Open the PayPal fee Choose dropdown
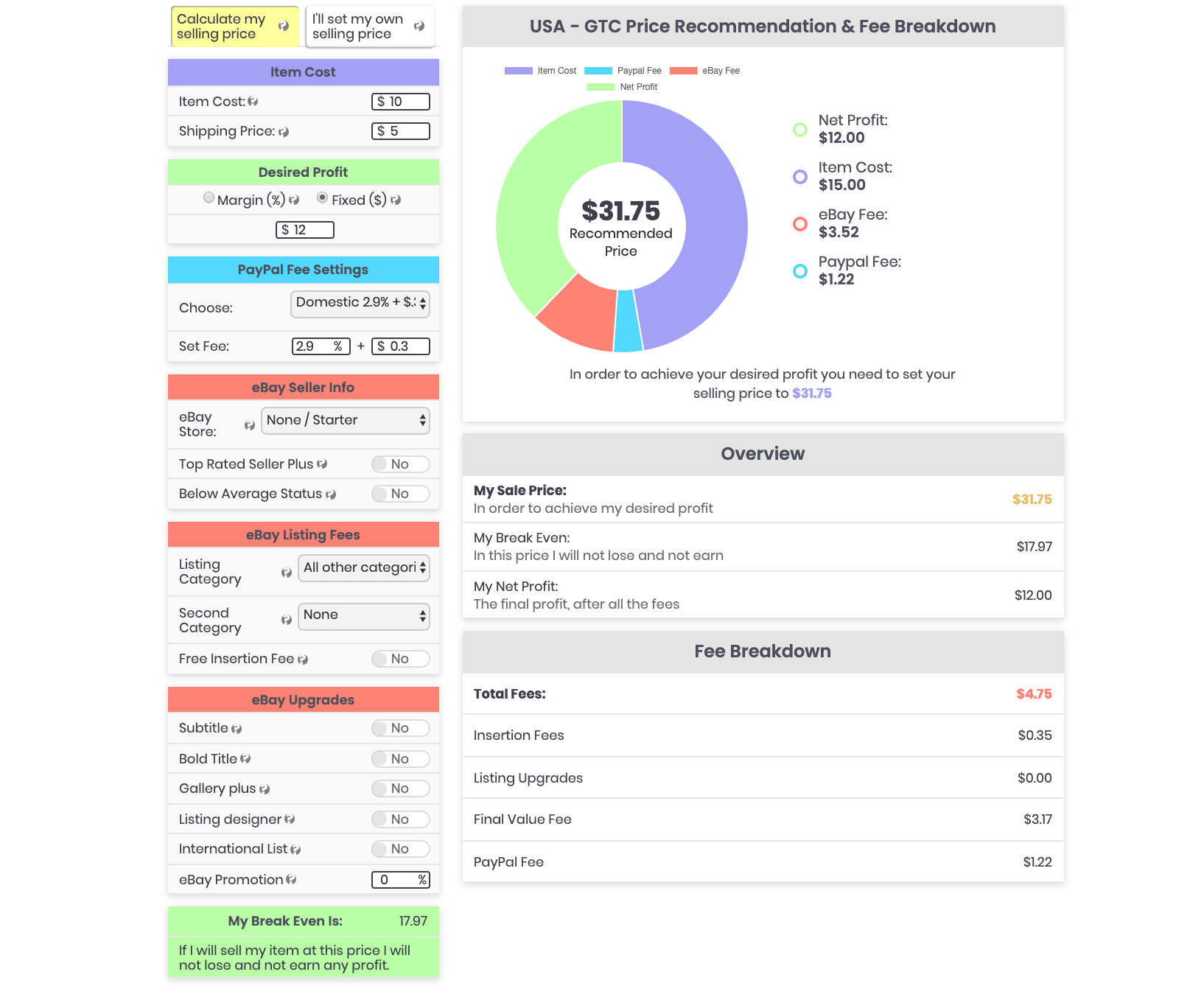Screen dimensions: 1204x986 360,304
